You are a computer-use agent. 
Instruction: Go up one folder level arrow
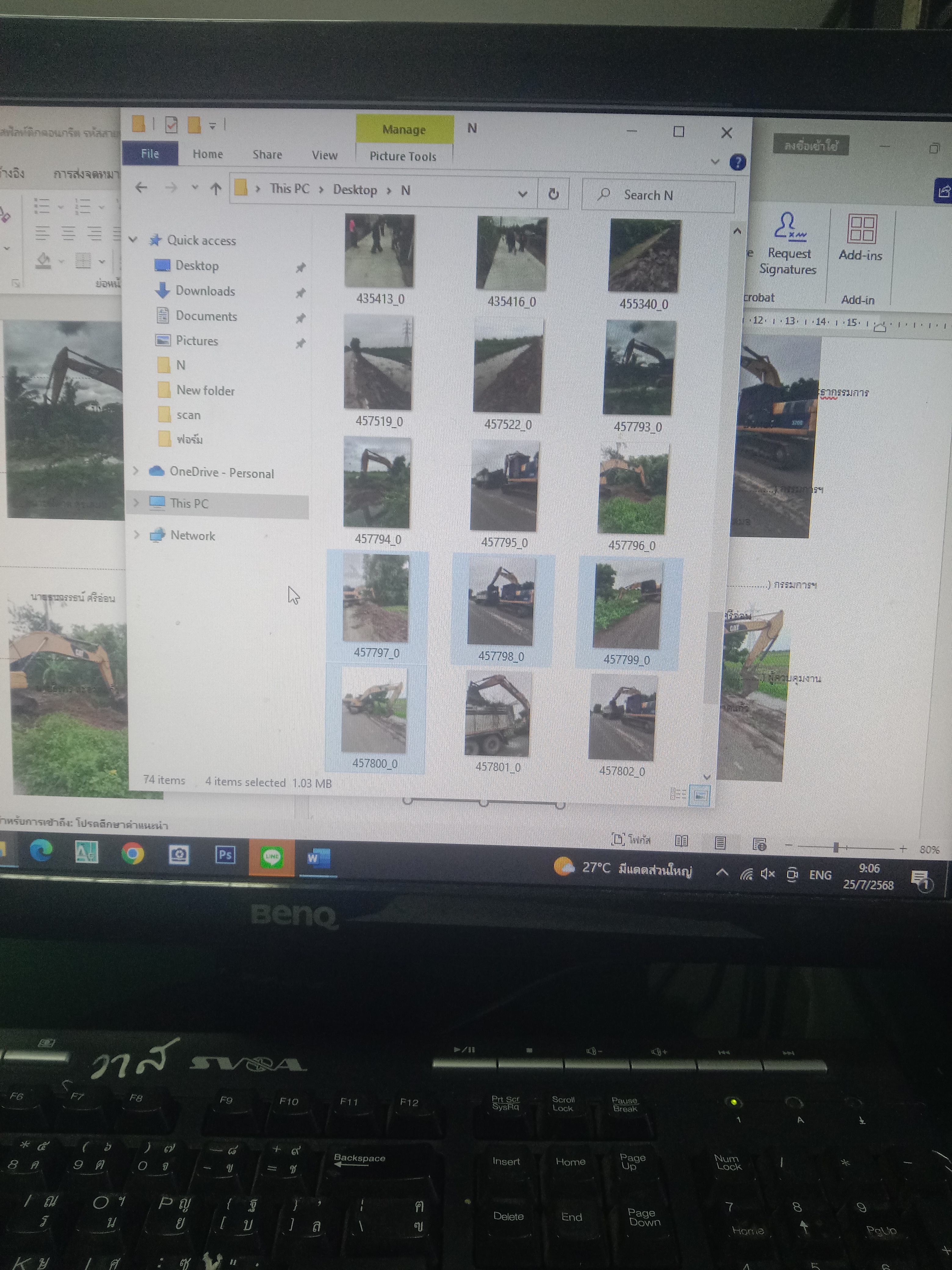[216, 188]
